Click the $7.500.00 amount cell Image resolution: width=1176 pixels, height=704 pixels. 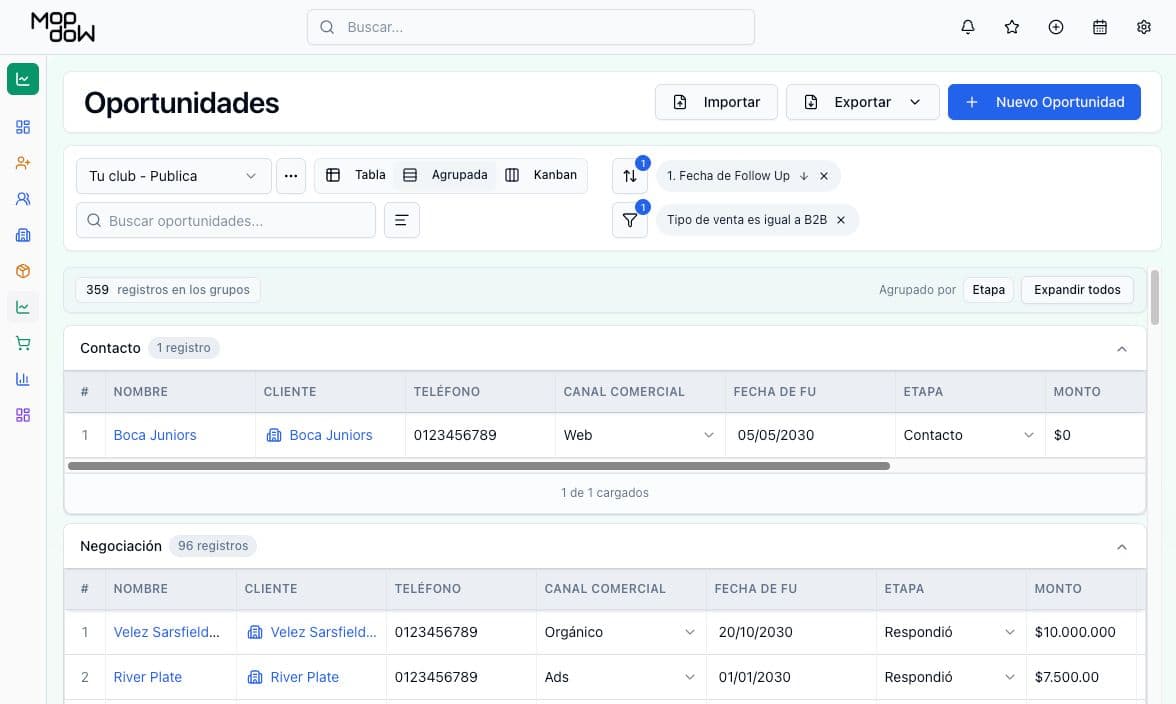point(1066,677)
